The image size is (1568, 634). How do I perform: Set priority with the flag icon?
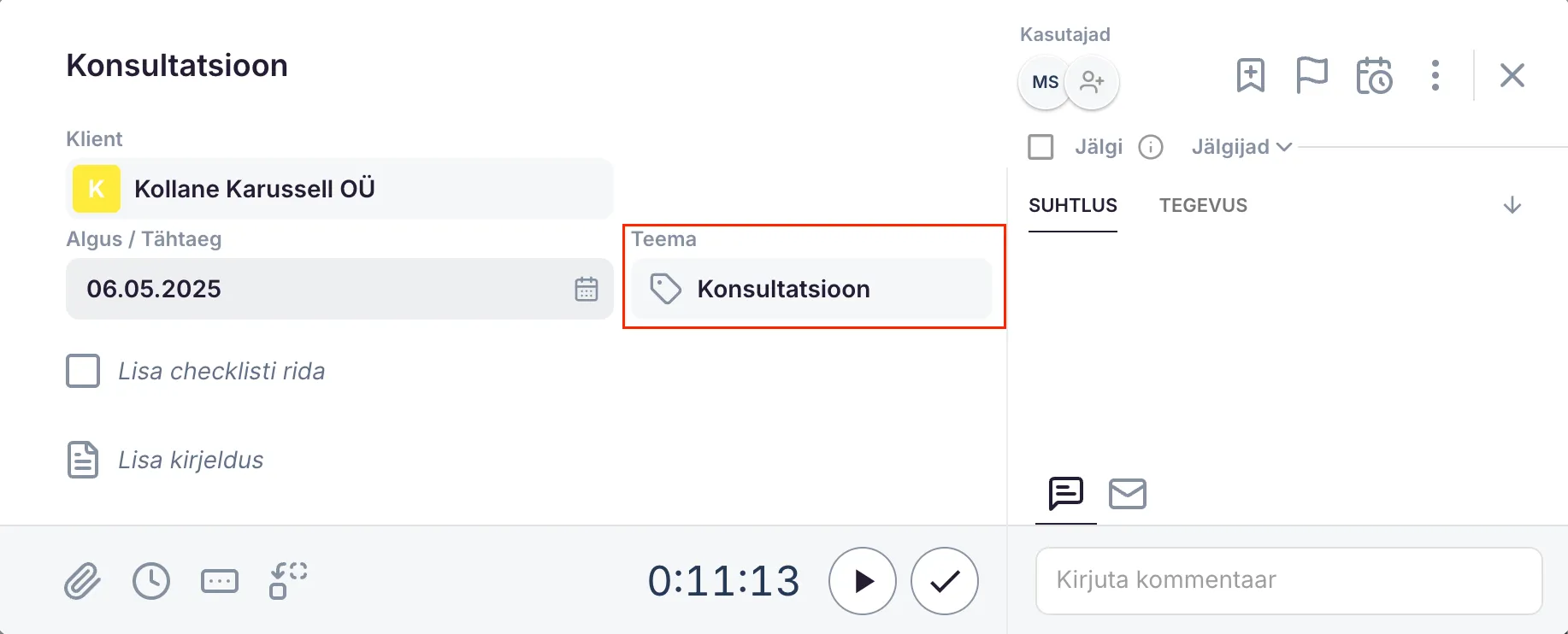click(1312, 75)
